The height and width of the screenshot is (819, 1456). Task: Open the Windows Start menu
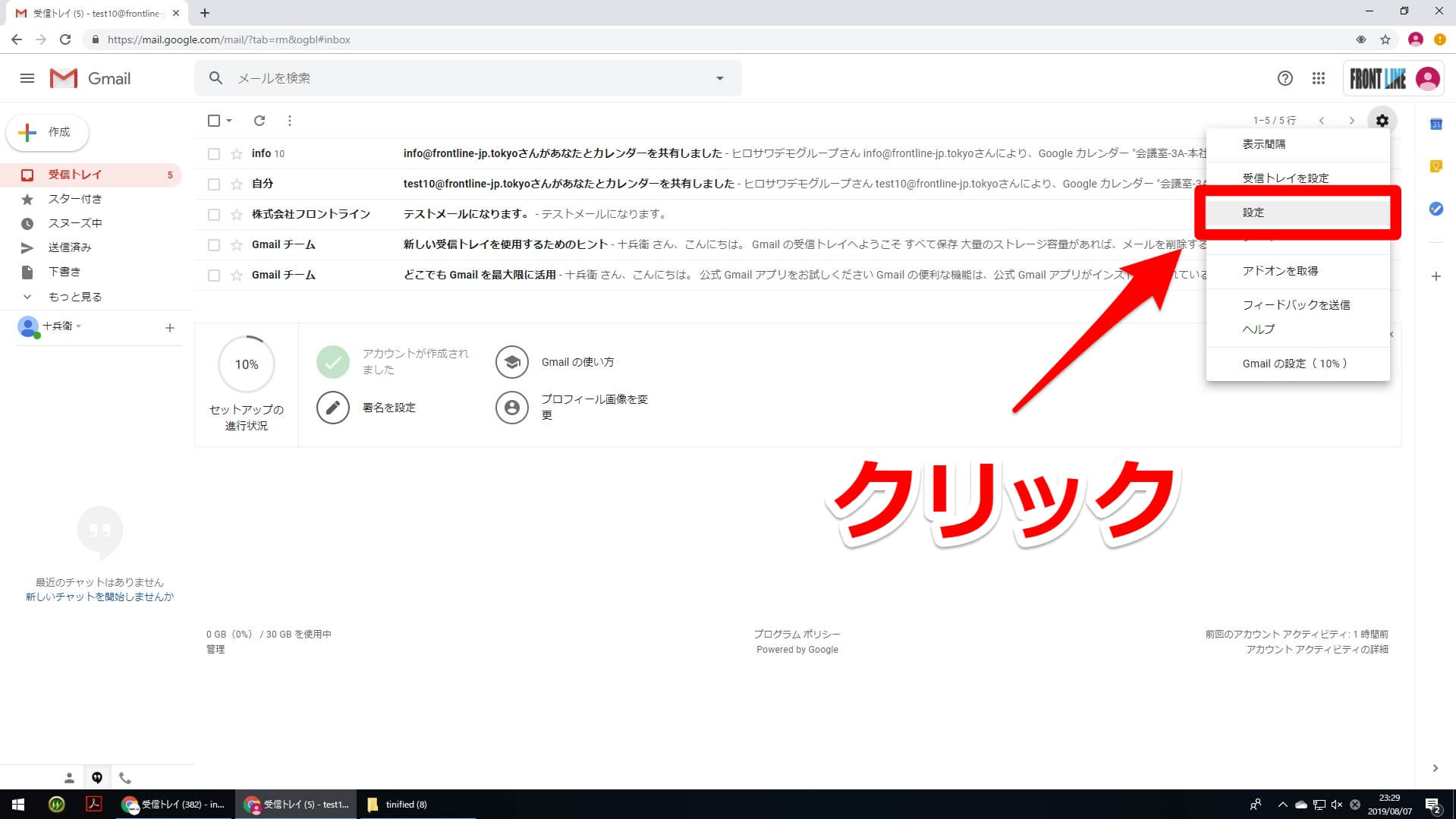(x=18, y=805)
